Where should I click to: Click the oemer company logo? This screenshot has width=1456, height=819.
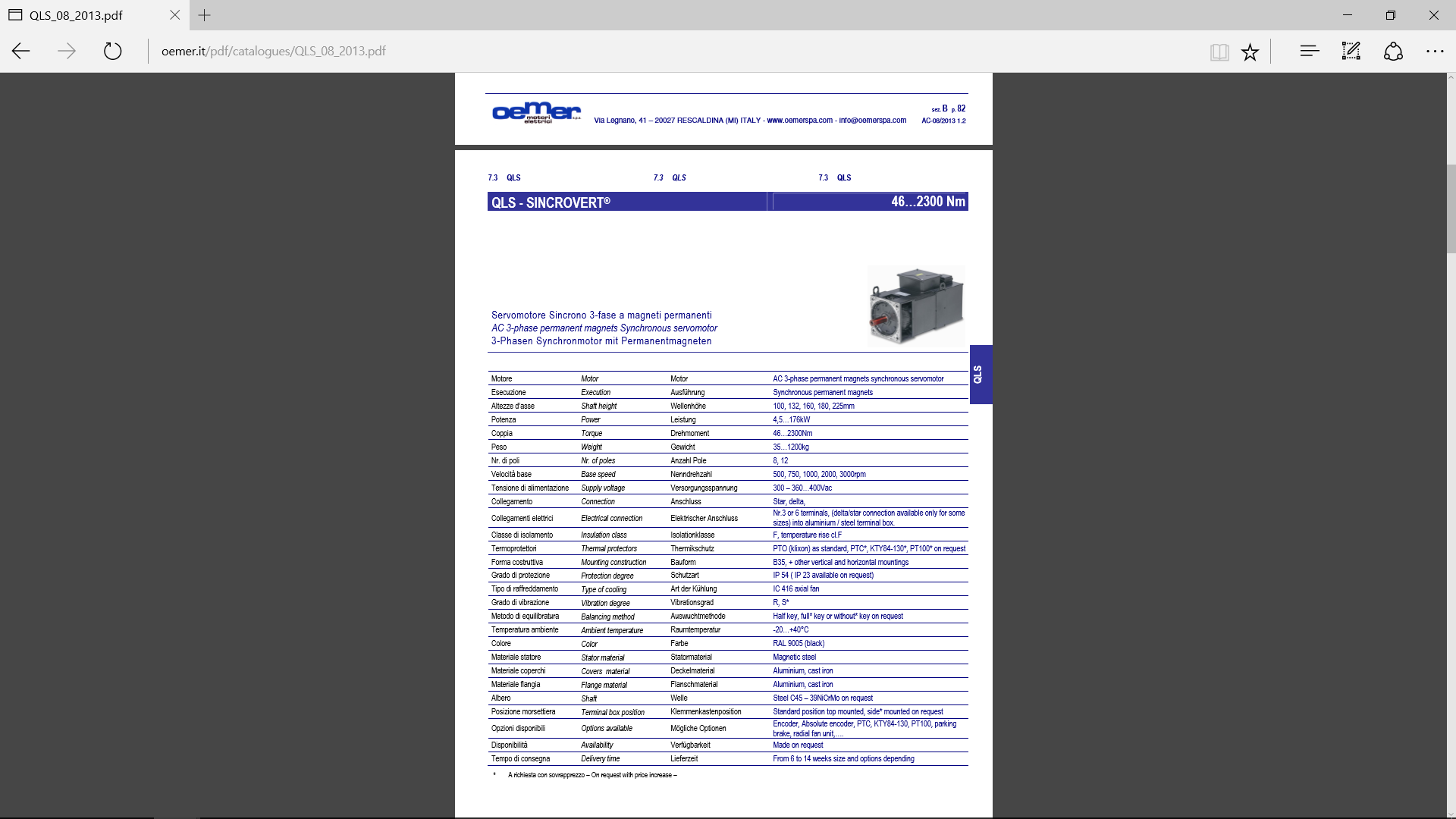[537, 113]
